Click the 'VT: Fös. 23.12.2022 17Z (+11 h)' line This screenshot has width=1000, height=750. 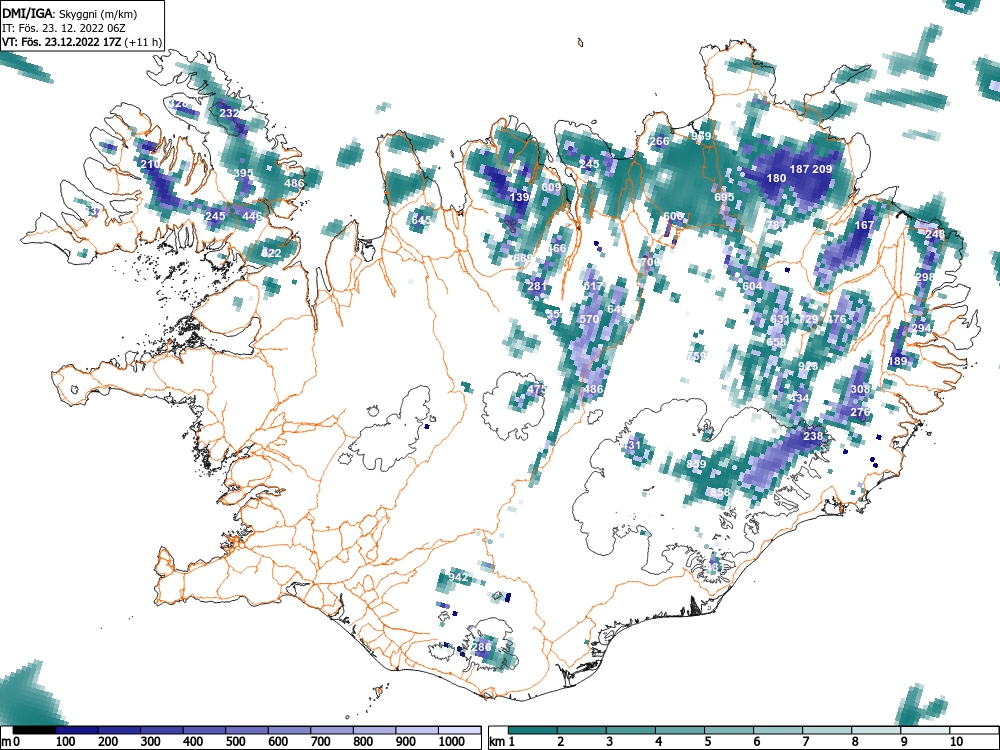tap(82, 42)
